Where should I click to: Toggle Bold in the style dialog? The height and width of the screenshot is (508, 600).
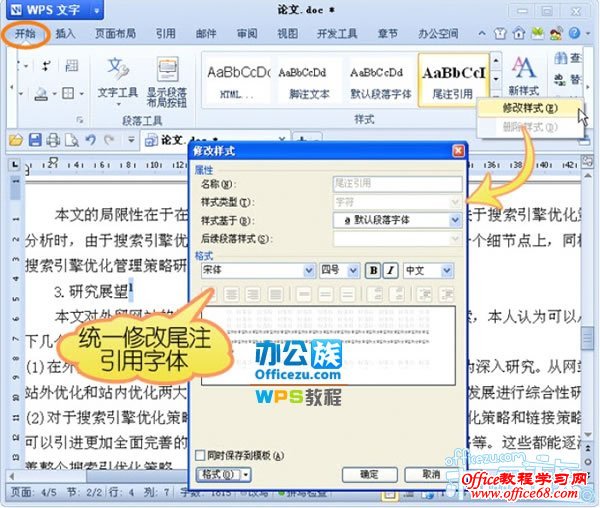click(373, 271)
